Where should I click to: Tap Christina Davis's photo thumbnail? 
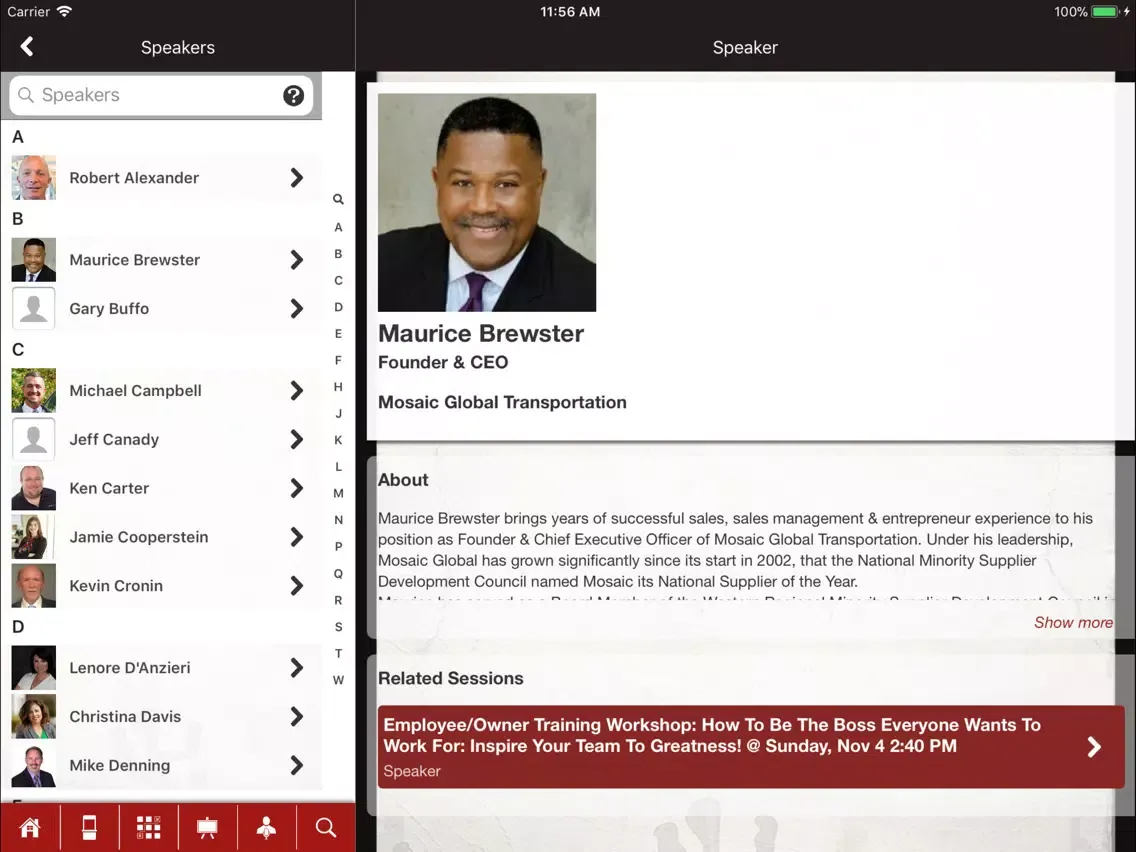click(33, 717)
